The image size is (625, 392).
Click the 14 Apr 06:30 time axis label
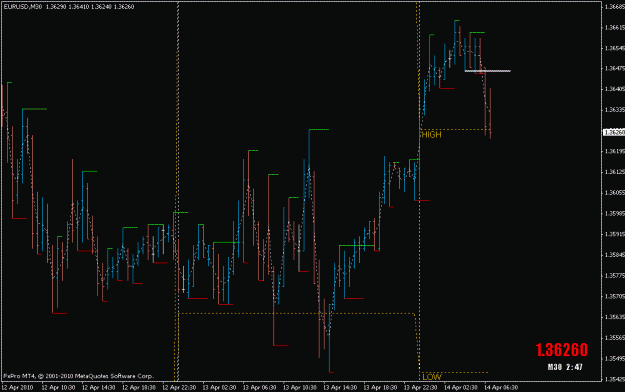tap(501, 388)
